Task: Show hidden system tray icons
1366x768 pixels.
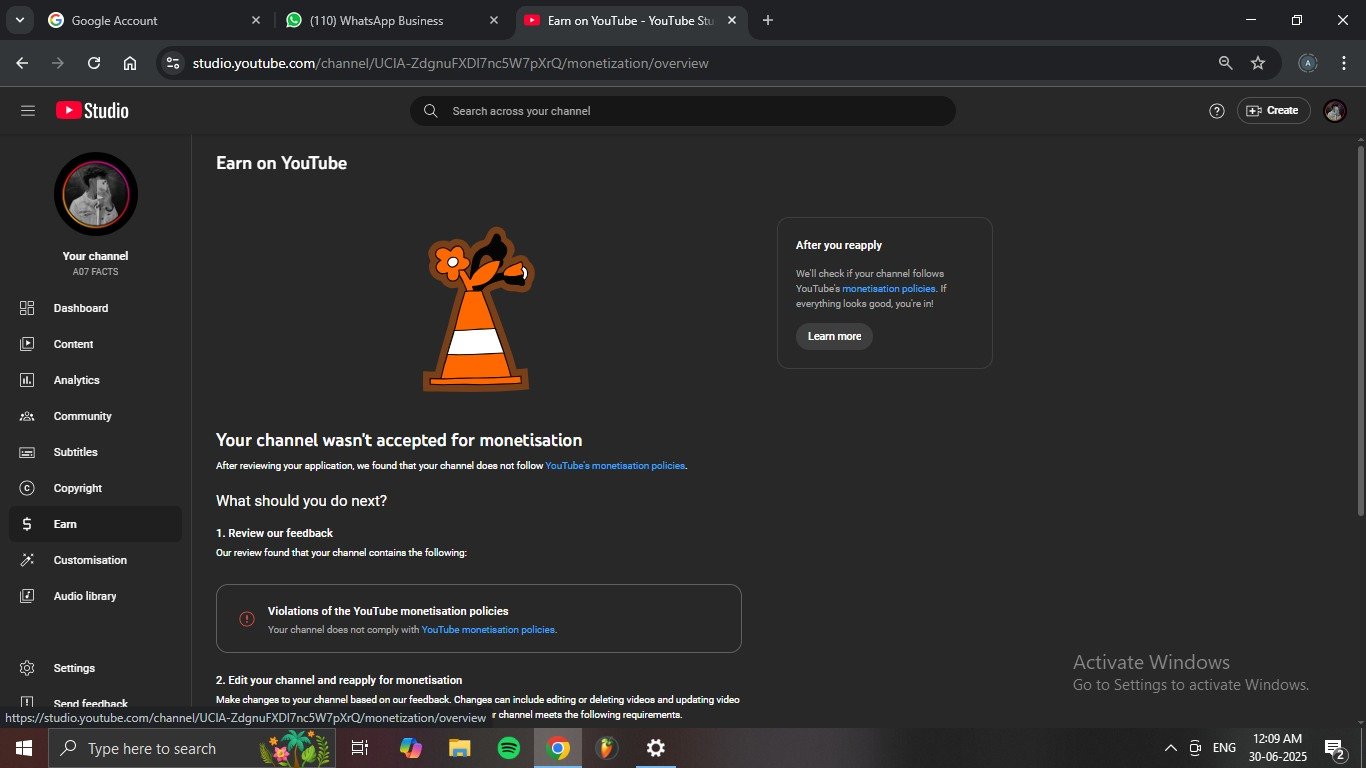Action: click(x=1170, y=748)
